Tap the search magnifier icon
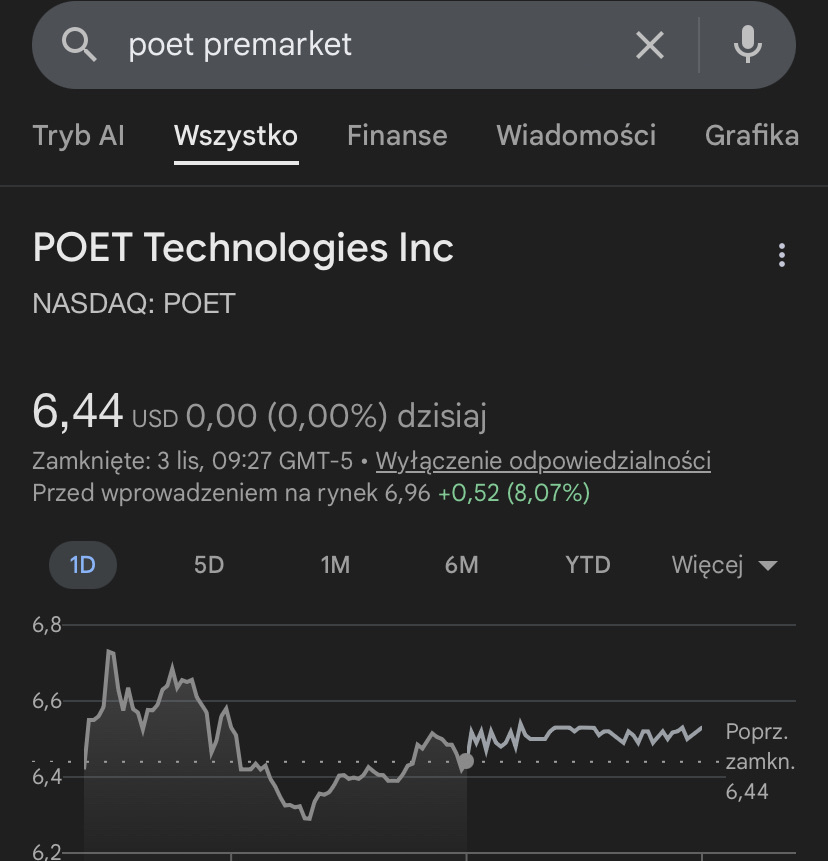This screenshot has height=861, width=828. tap(79, 45)
